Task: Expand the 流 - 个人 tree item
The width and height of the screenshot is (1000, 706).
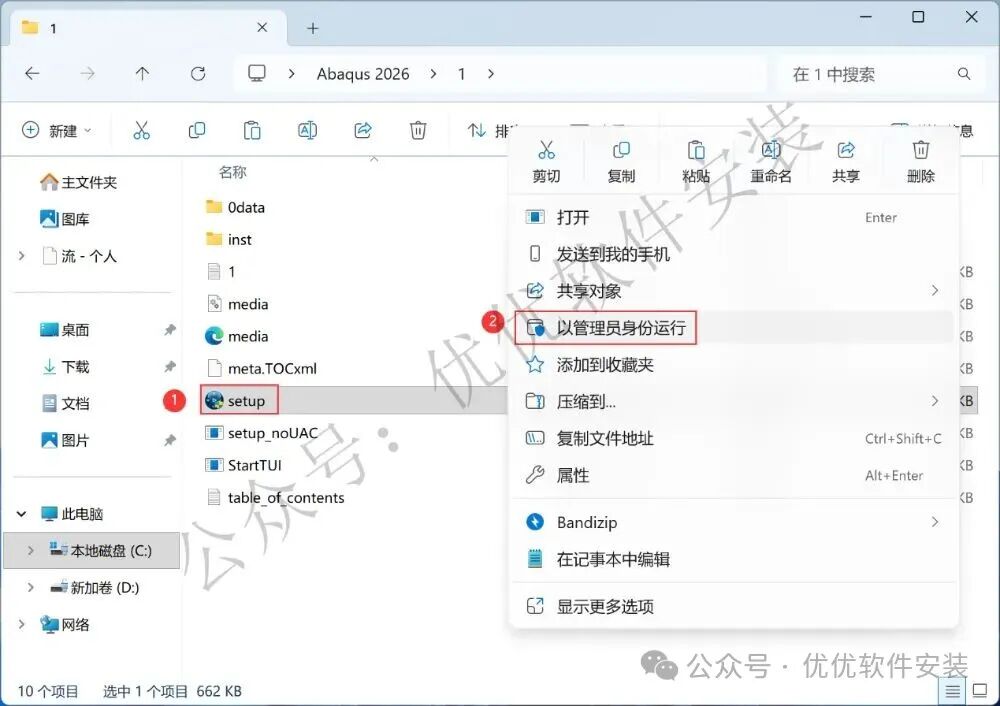Action: 22,256
